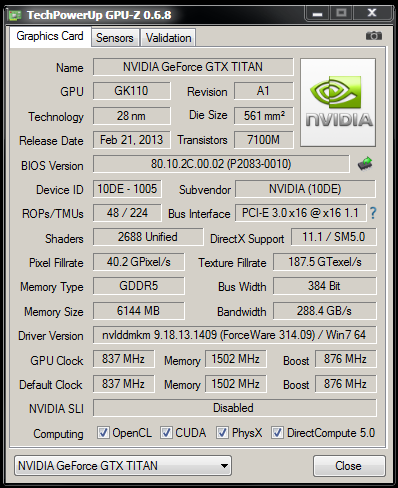
Task: Toggle the CUDA checkbox
Action: [166, 432]
